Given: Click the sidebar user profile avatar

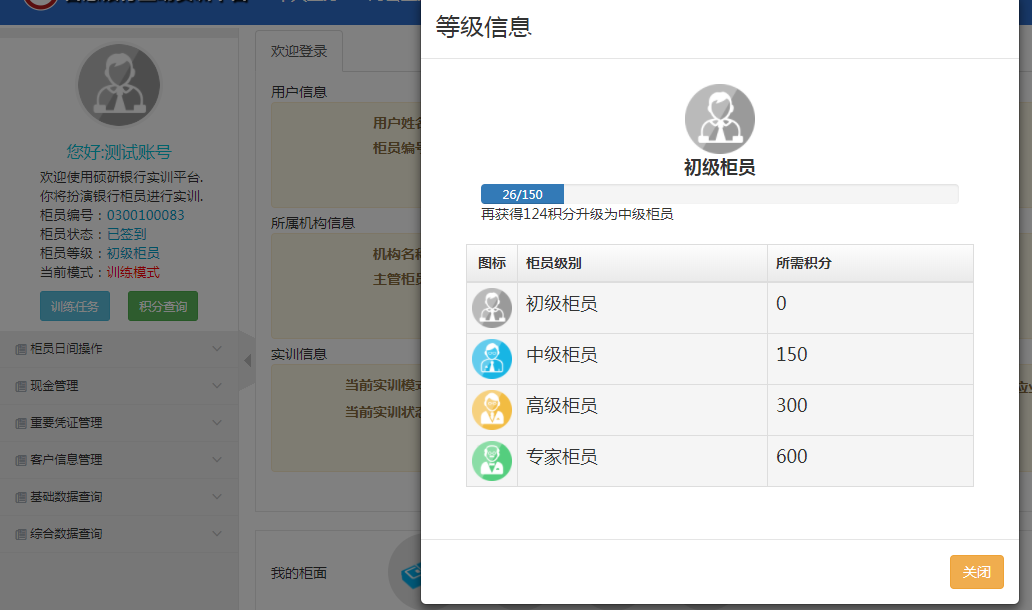Looking at the screenshot, I should [119, 85].
